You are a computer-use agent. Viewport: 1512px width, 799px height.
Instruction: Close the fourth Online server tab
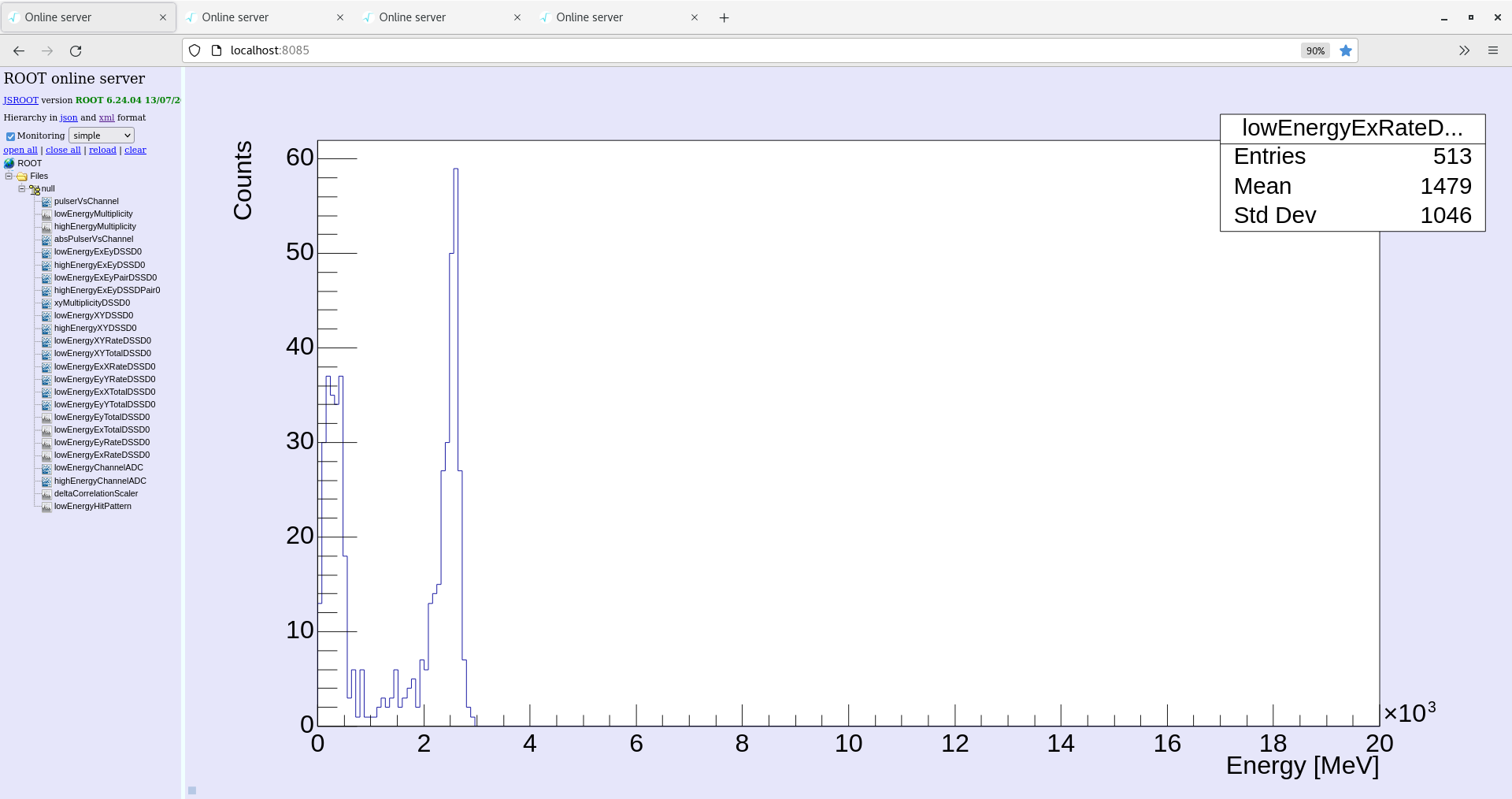pos(695,17)
